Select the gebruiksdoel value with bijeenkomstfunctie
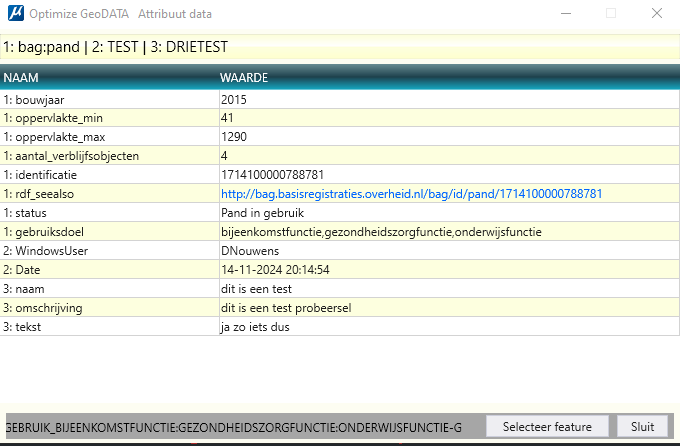 pyautogui.click(x=449, y=232)
